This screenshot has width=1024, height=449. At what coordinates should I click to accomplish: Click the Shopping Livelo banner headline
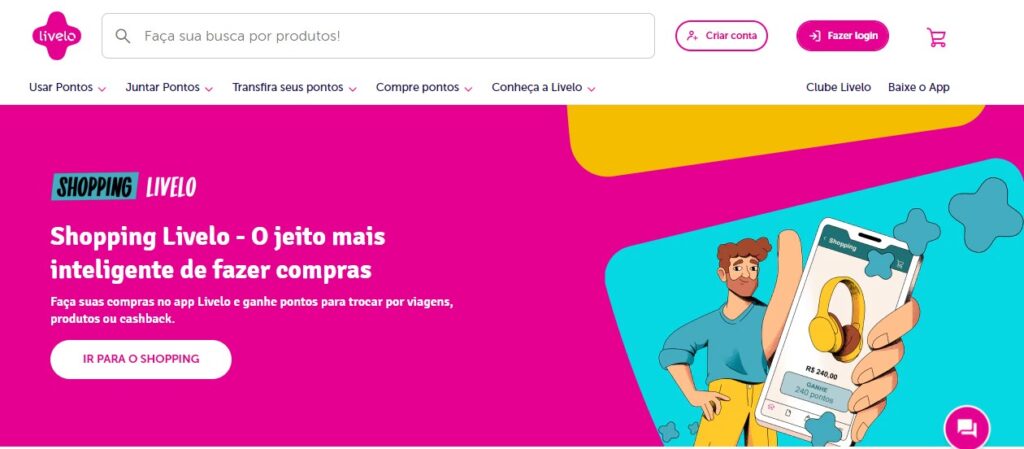coord(217,253)
